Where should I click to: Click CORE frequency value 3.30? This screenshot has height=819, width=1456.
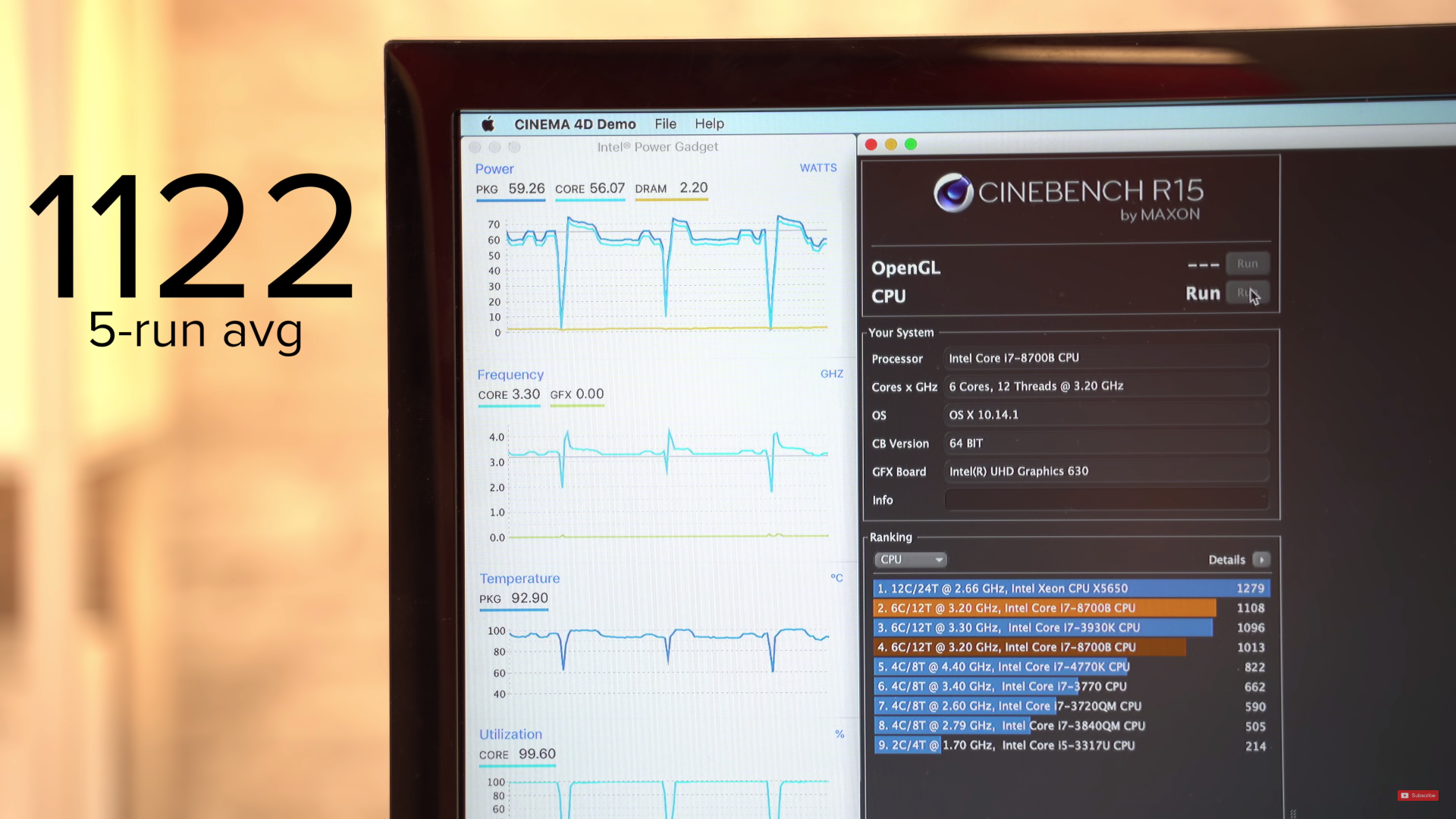pos(526,394)
